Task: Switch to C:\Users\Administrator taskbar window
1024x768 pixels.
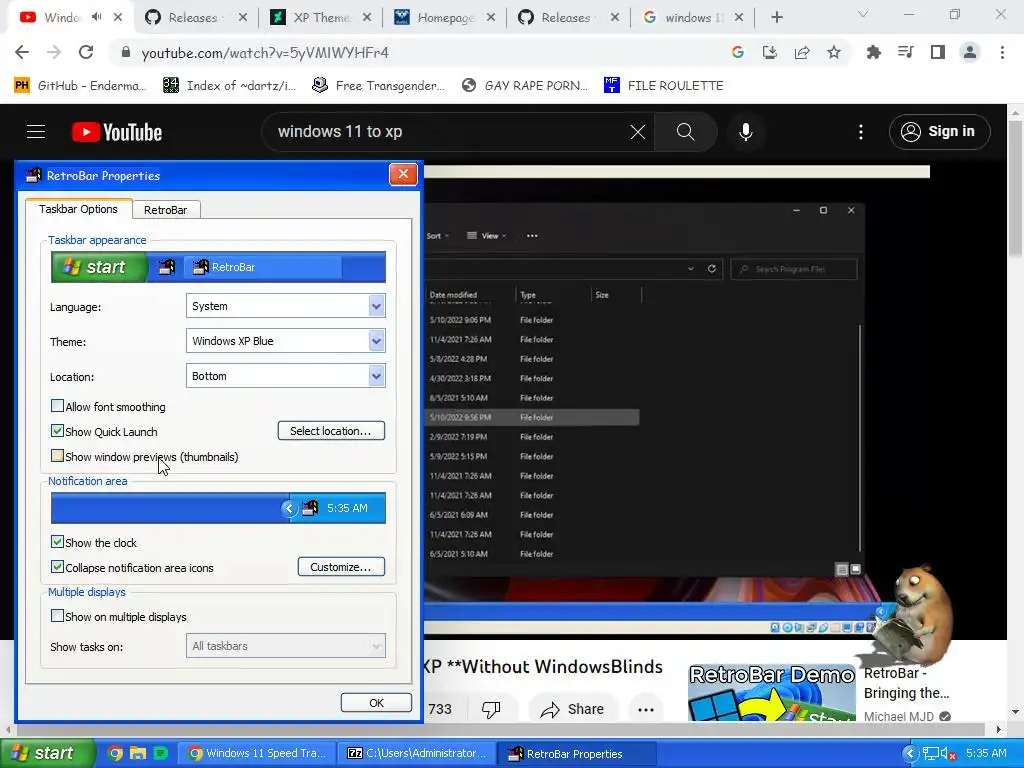Action: [x=415, y=754]
